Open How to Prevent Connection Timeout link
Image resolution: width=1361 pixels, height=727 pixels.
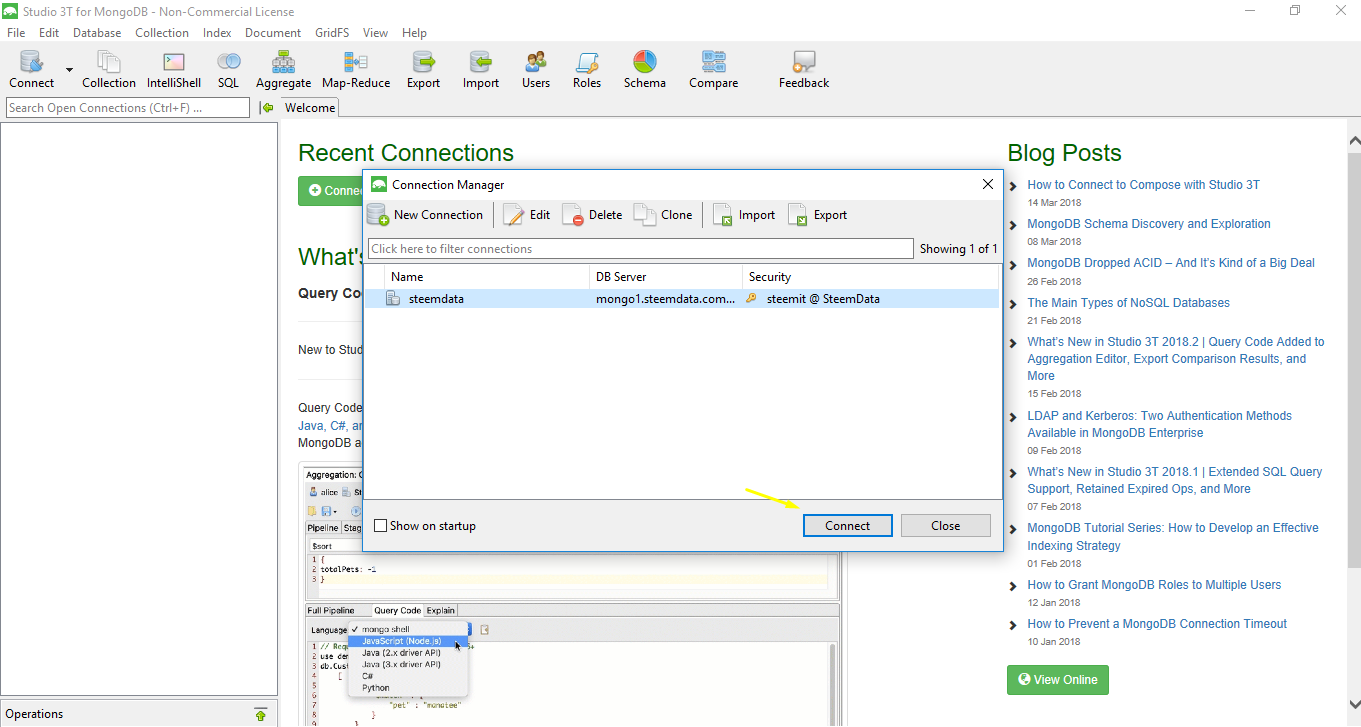pos(1157,623)
